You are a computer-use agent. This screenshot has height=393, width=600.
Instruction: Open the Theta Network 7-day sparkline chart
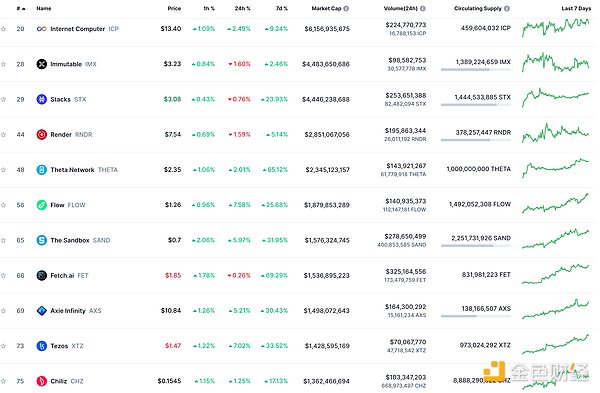(x=555, y=168)
